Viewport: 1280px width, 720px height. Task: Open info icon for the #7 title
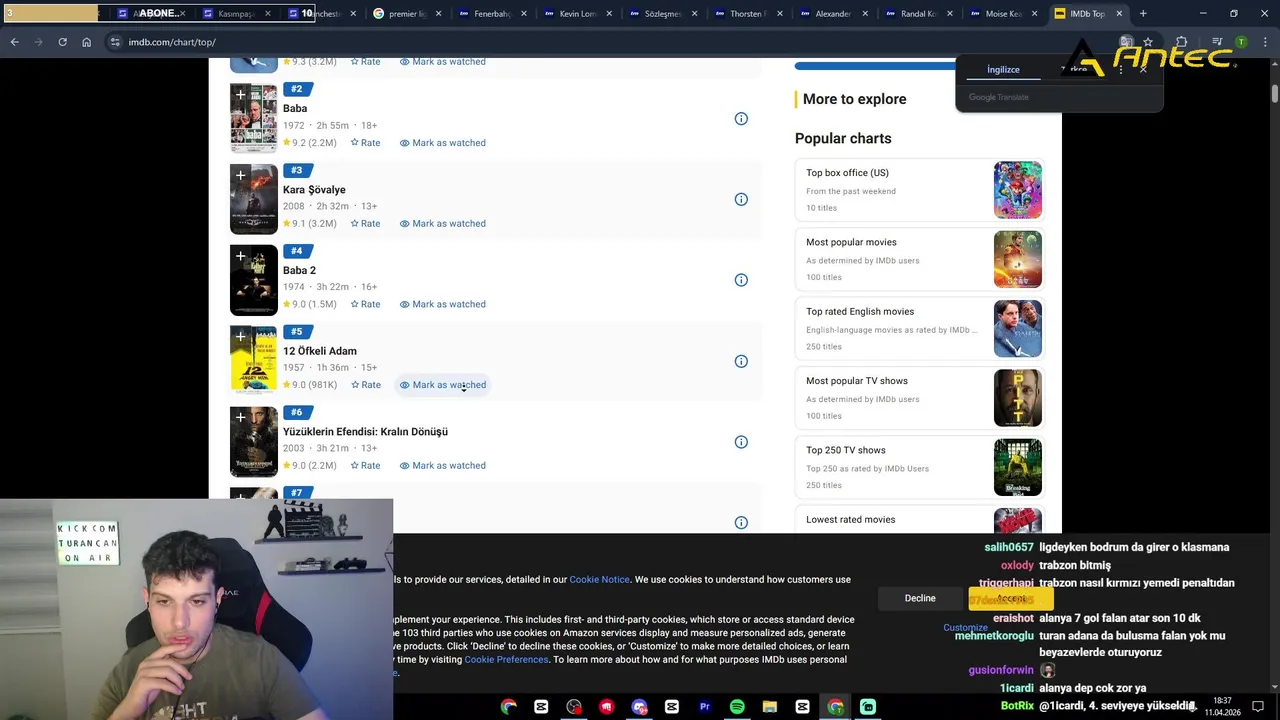(x=741, y=522)
